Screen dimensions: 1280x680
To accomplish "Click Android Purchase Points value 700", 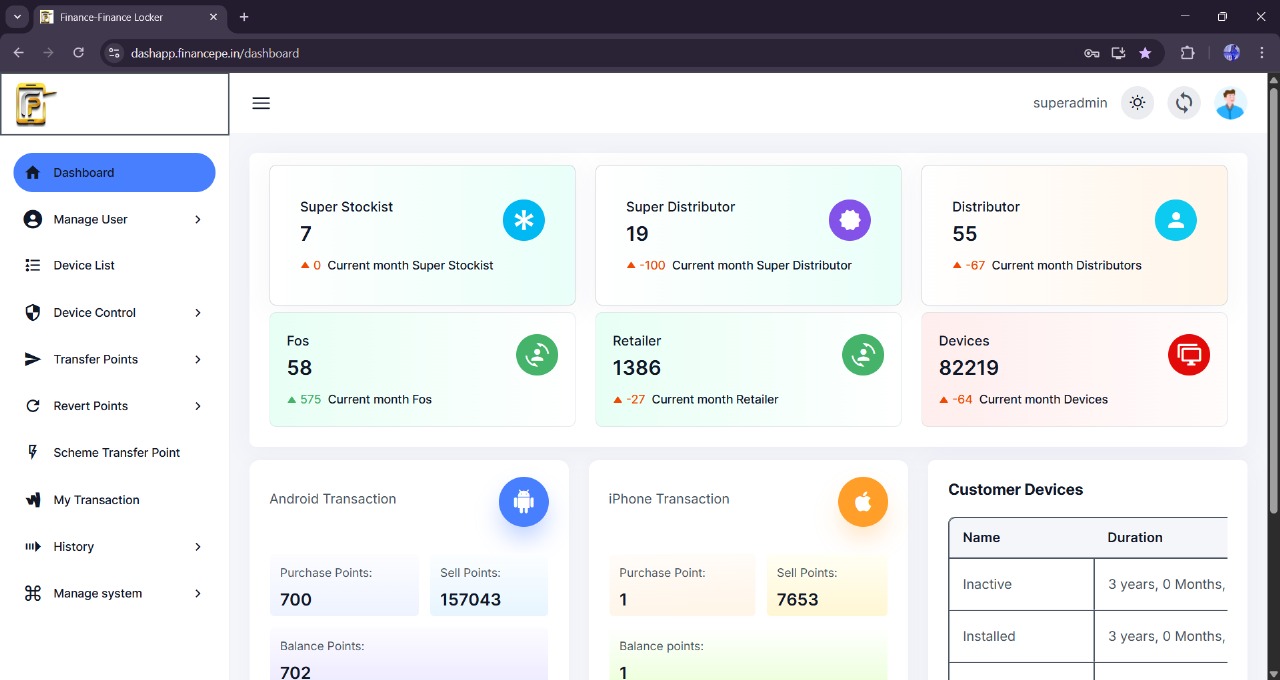I will [x=296, y=600].
